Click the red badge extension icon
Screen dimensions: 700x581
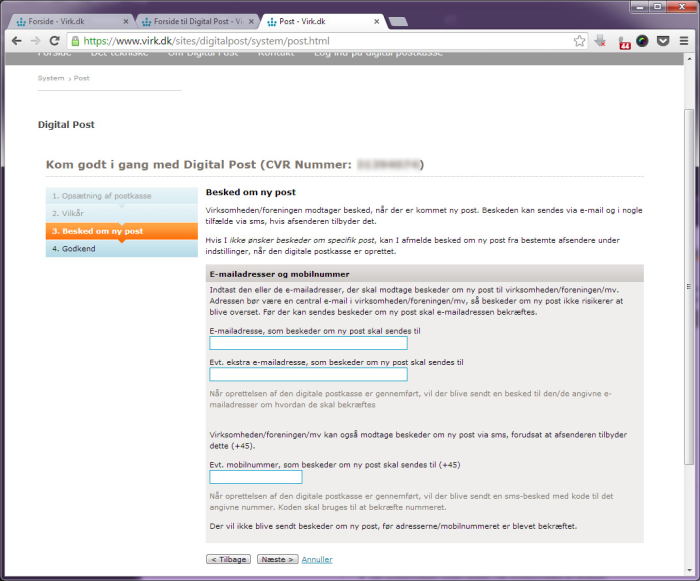coord(624,43)
